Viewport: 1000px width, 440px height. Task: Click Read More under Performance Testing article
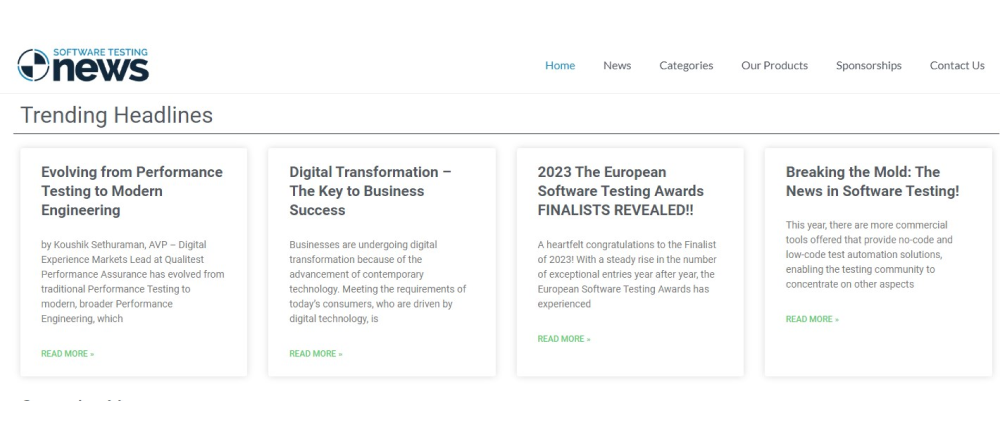coord(67,354)
